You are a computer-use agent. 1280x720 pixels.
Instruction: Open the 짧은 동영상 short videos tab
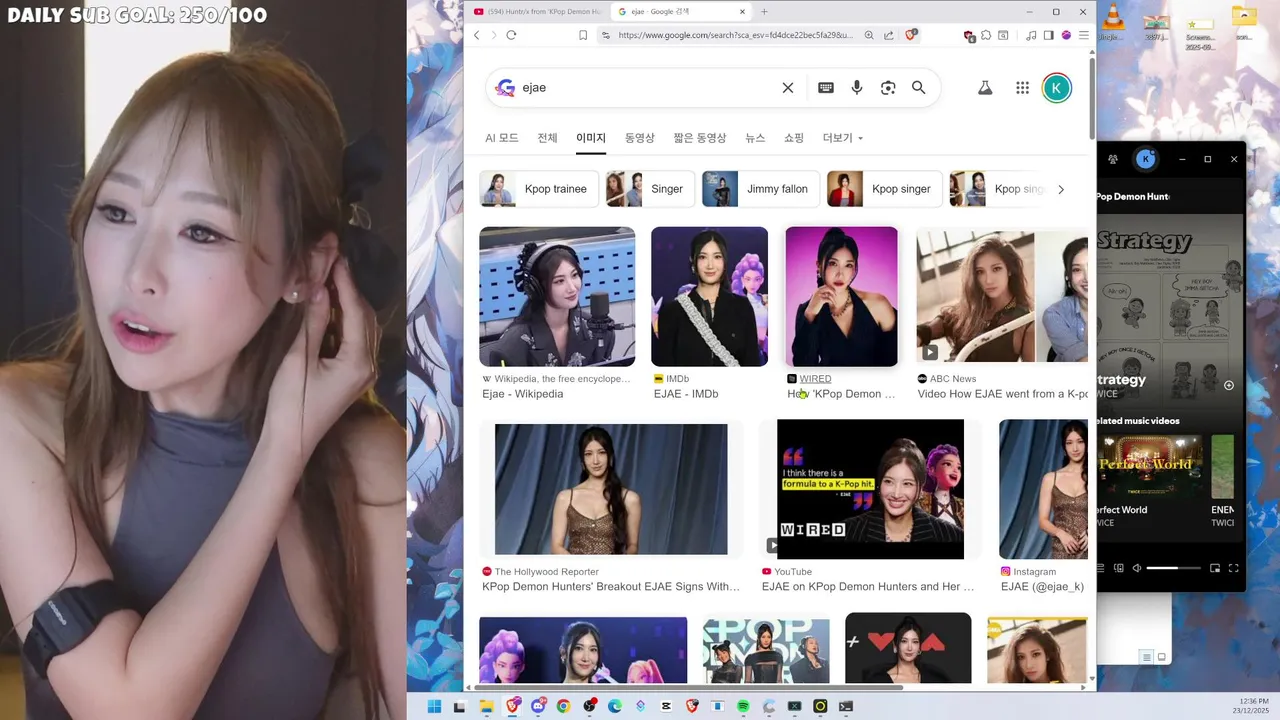[x=700, y=138]
